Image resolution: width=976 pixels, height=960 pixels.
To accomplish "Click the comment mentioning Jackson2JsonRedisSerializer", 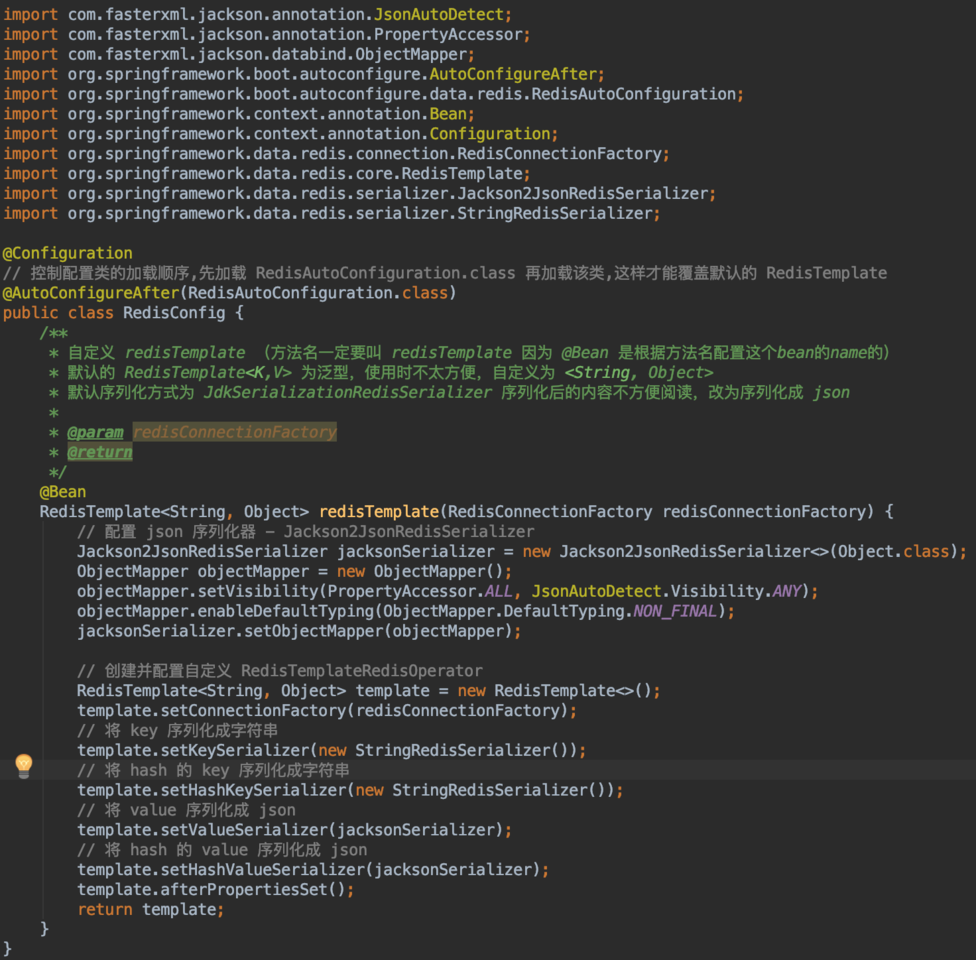I will coord(305,532).
